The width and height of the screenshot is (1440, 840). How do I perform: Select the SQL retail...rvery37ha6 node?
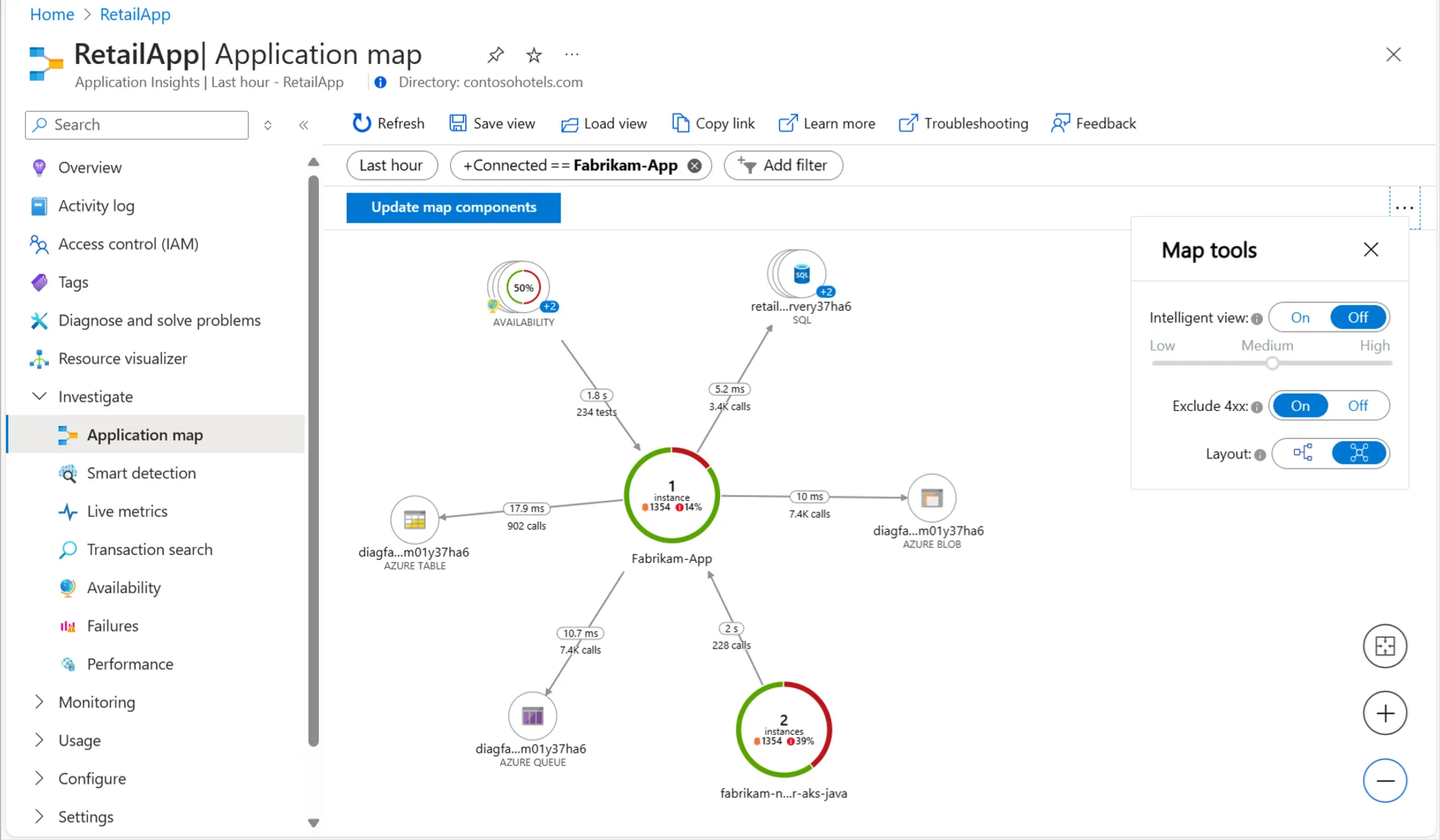point(801,274)
